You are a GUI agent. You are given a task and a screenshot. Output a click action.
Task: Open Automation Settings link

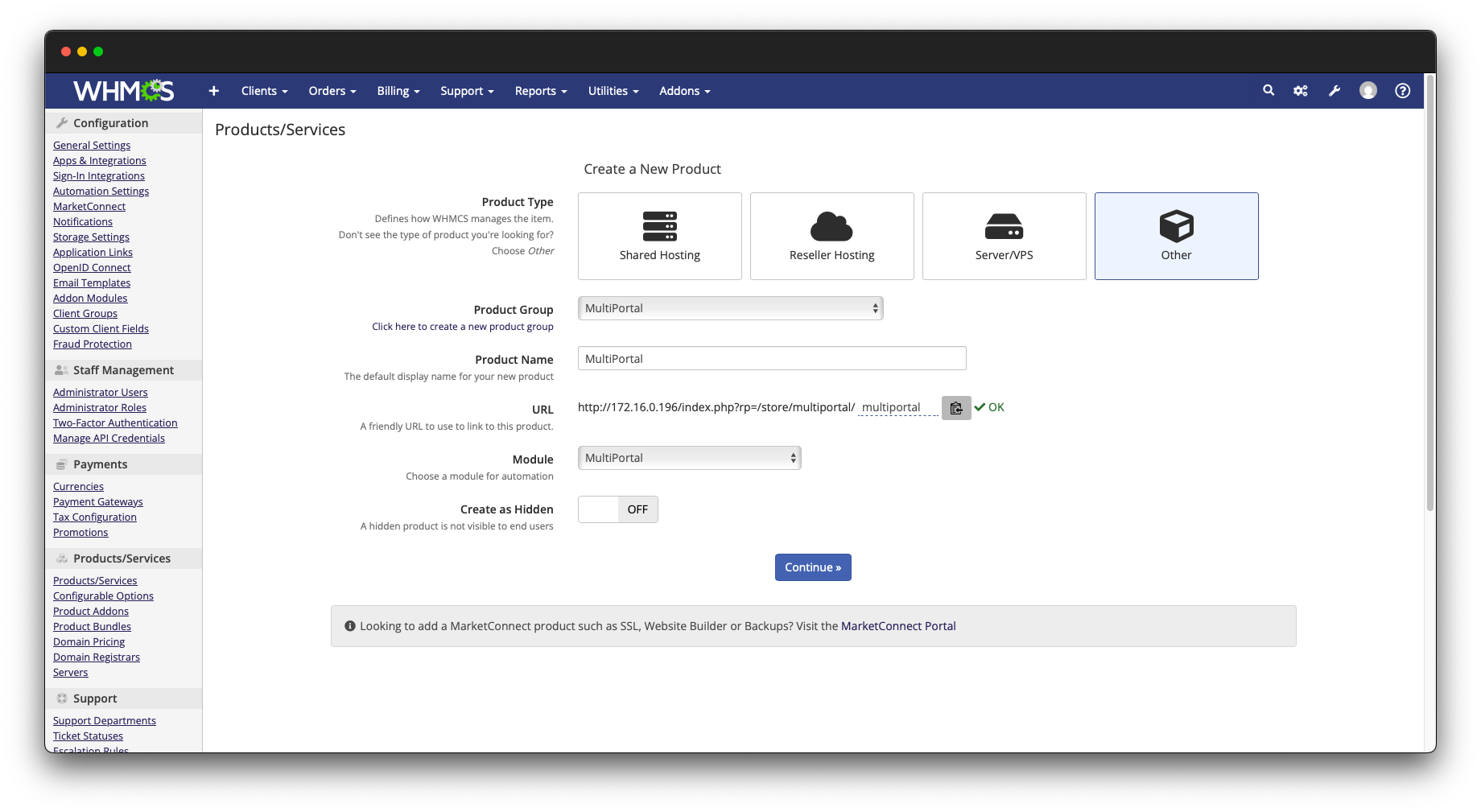101,192
